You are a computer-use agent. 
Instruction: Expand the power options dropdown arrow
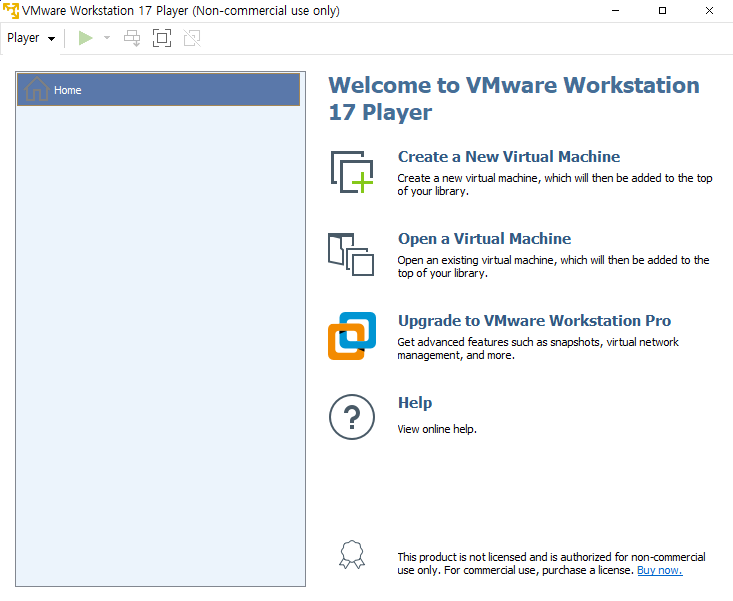point(107,38)
